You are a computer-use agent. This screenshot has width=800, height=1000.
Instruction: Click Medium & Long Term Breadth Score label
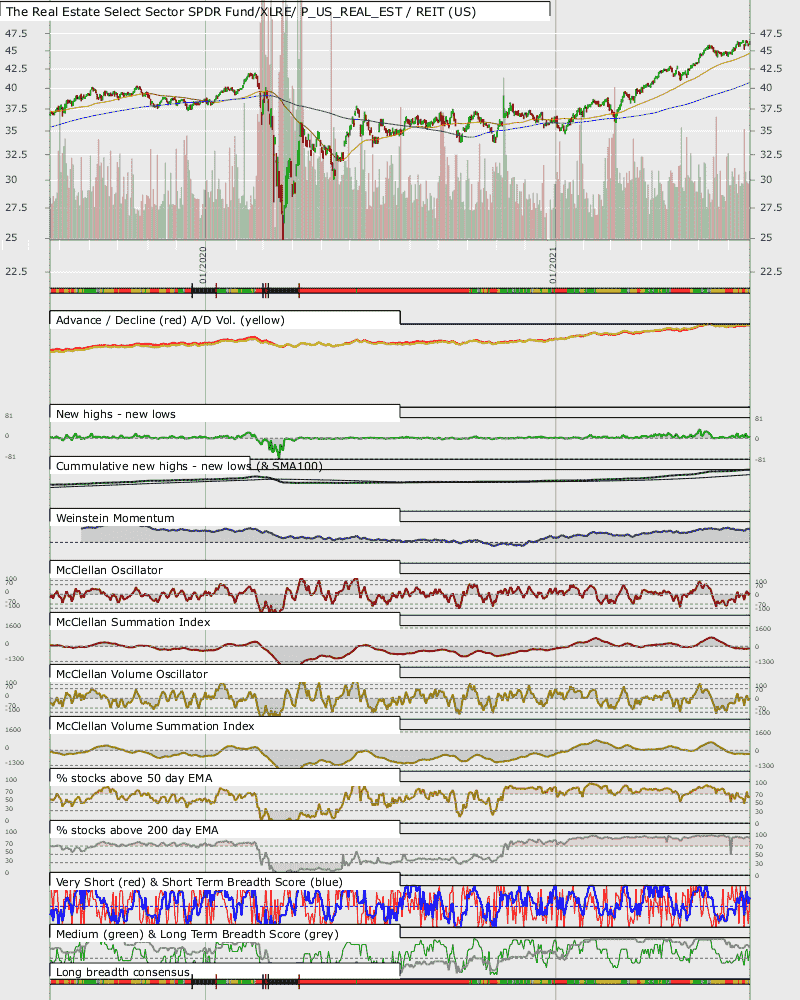(197, 934)
